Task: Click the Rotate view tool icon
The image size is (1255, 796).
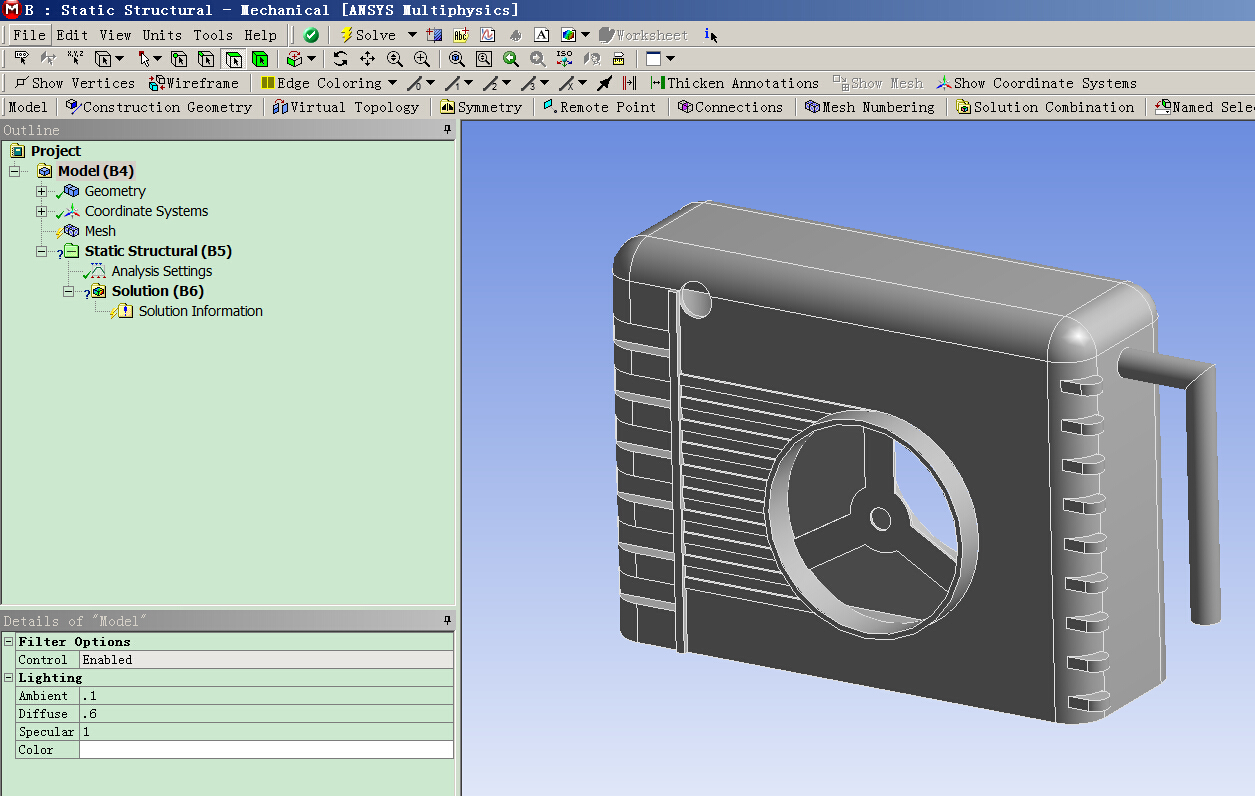Action: [x=341, y=59]
